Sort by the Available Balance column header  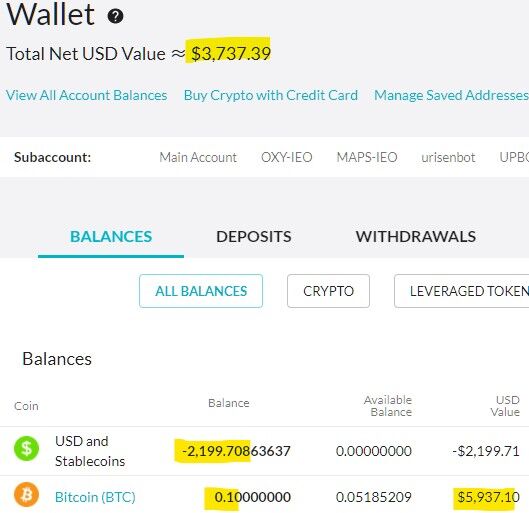[388, 406]
